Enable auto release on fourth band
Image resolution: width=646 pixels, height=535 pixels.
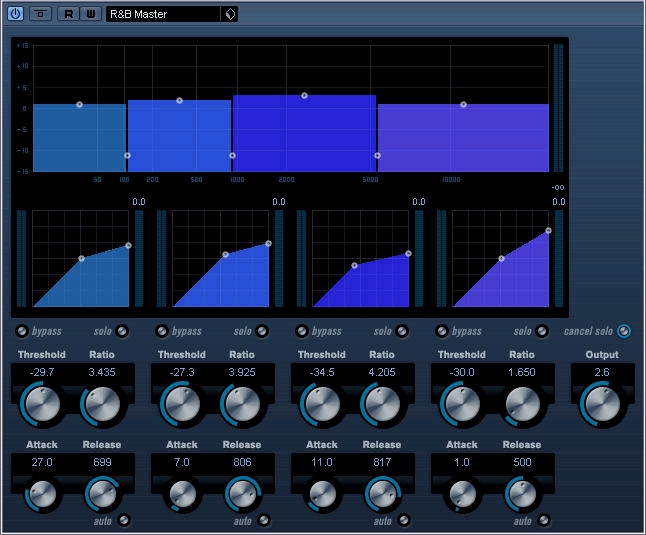pyautogui.click(x=544, y=520)
